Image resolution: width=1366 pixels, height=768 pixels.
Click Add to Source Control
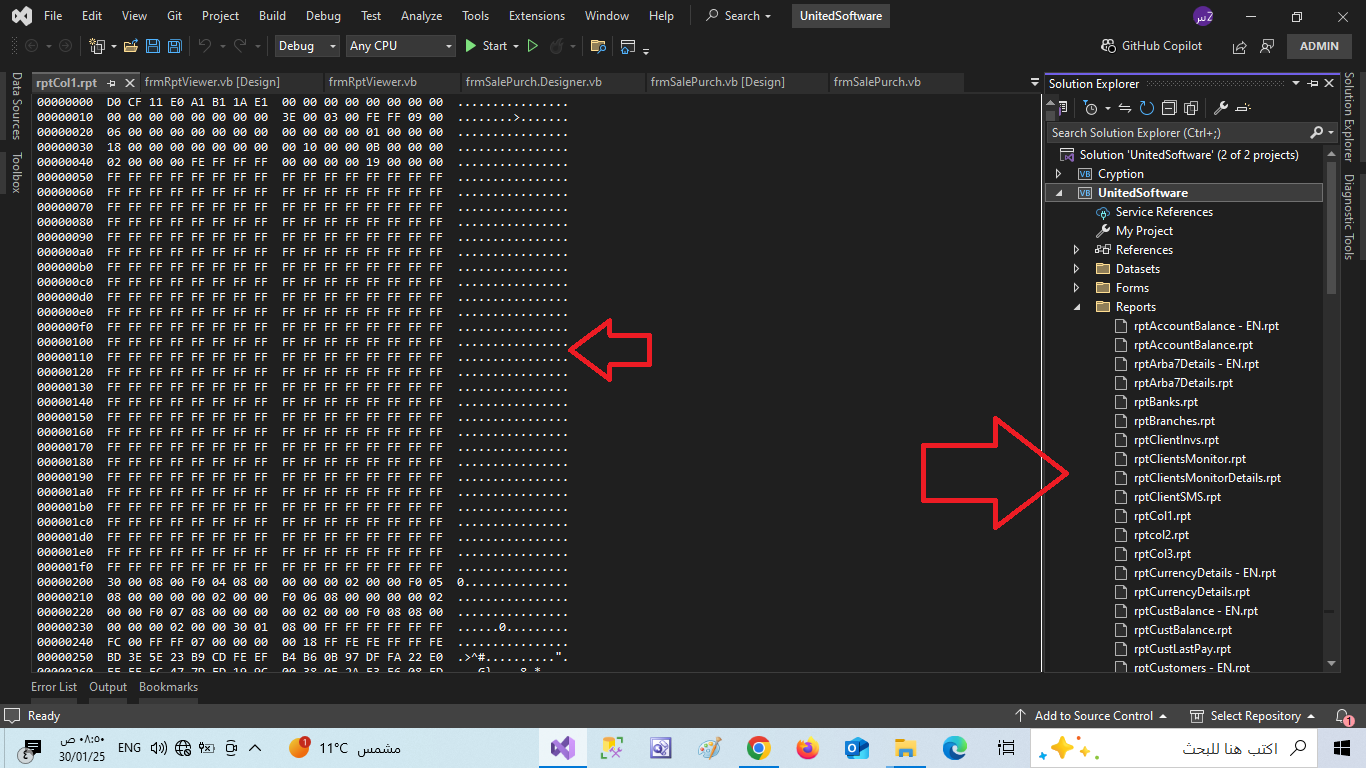pyautogui.click(x=1091, y=716)
